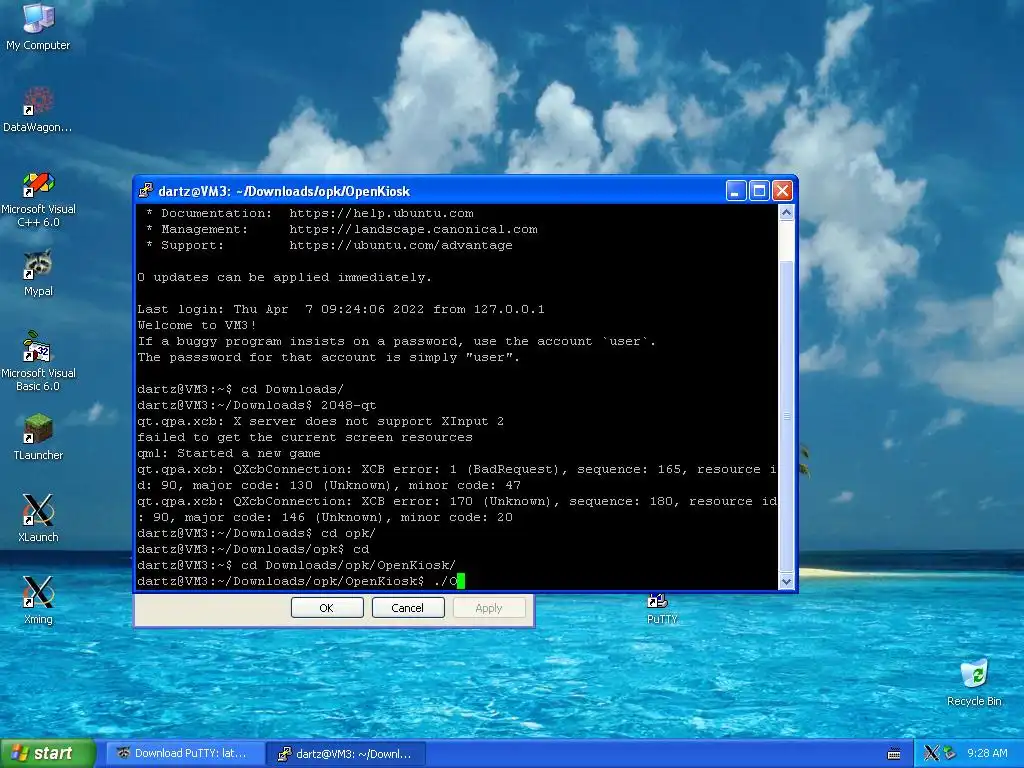Click the https://ubuntu.com/advantage support URL
Viewport: 1024px width, 768px height.
tap(401, 246)
